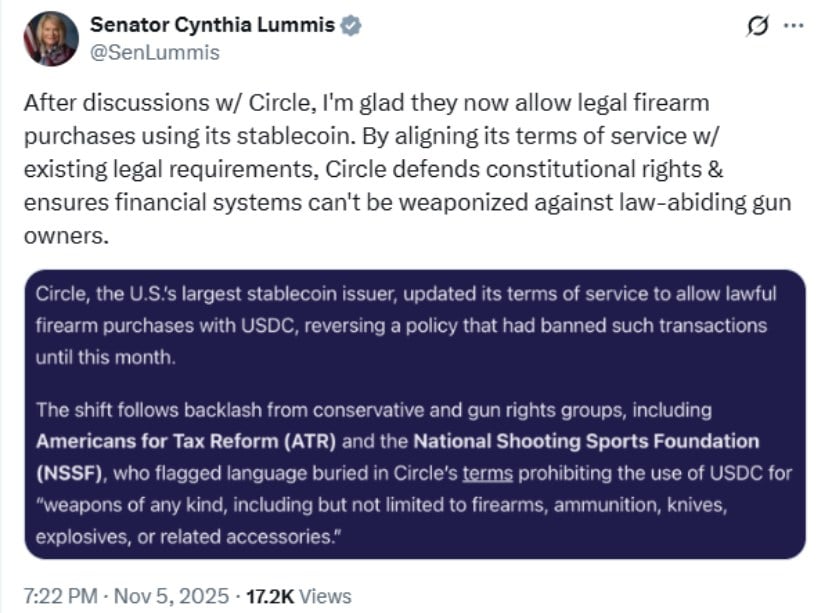Click the display name Senator Cynthia Lummis
This screenshot has height=613, width=825.
coord(214,26)
